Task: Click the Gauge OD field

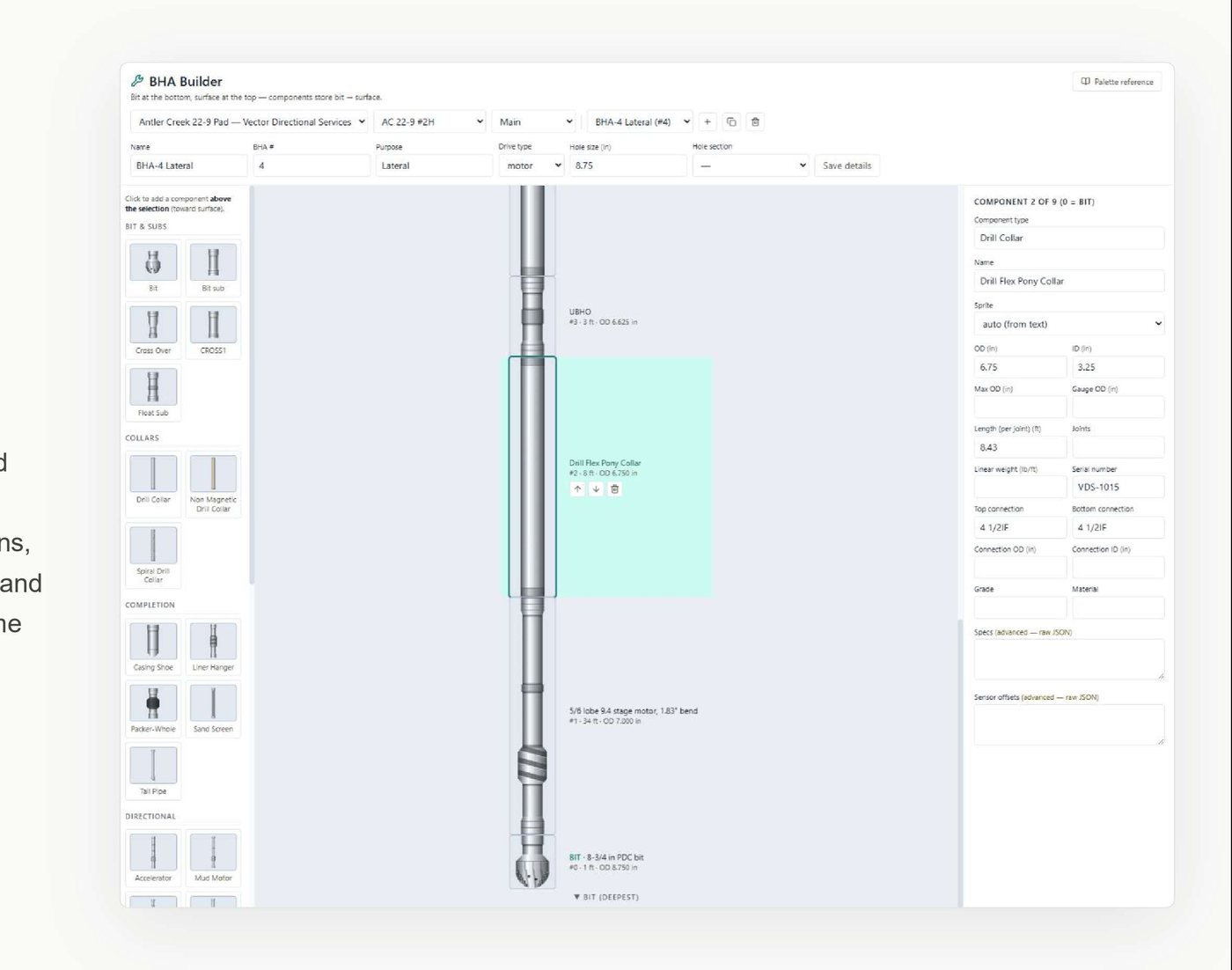Action: (x=1118, y=407)
